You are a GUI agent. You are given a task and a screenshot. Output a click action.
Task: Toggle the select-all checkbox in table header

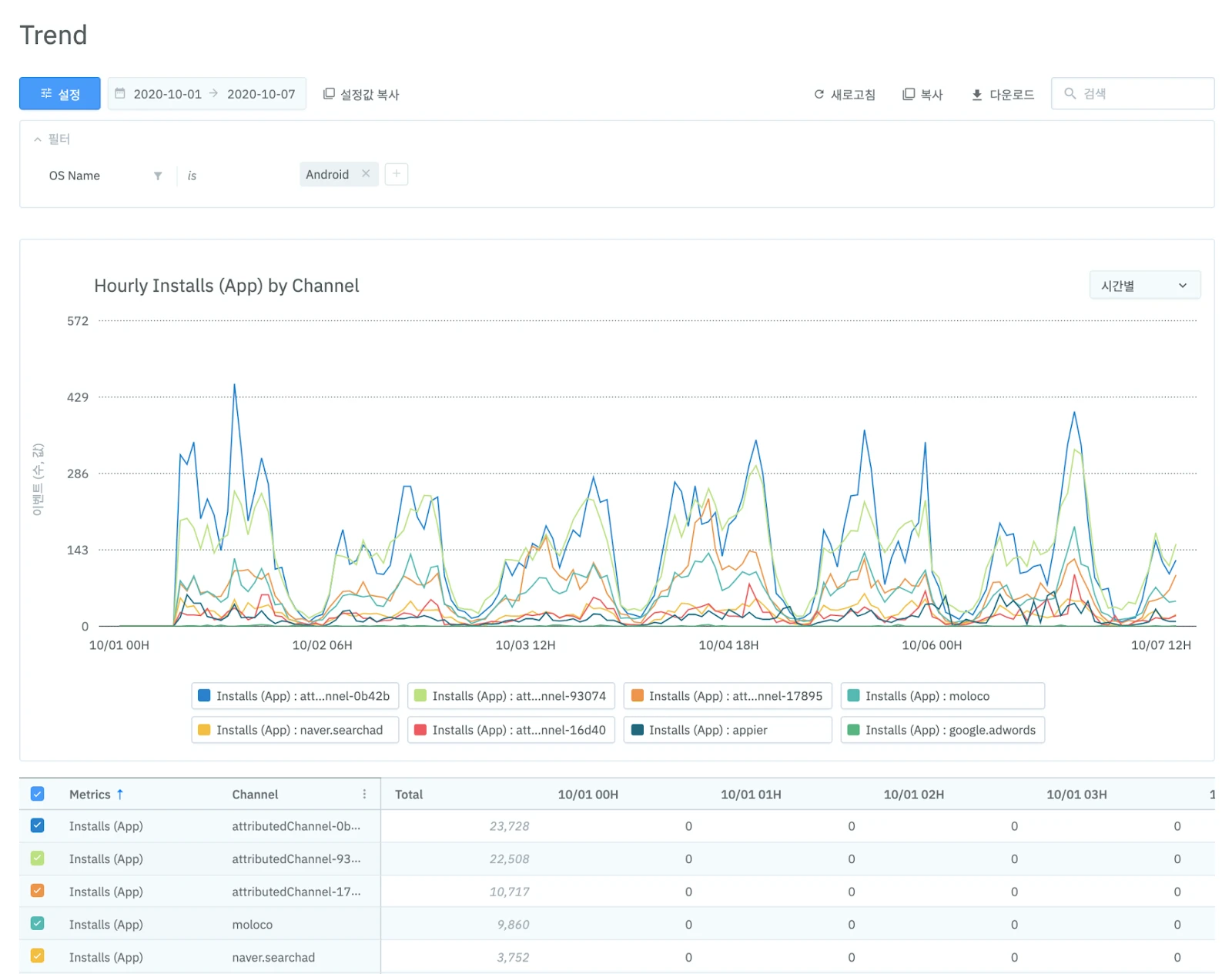click(37, 794)
